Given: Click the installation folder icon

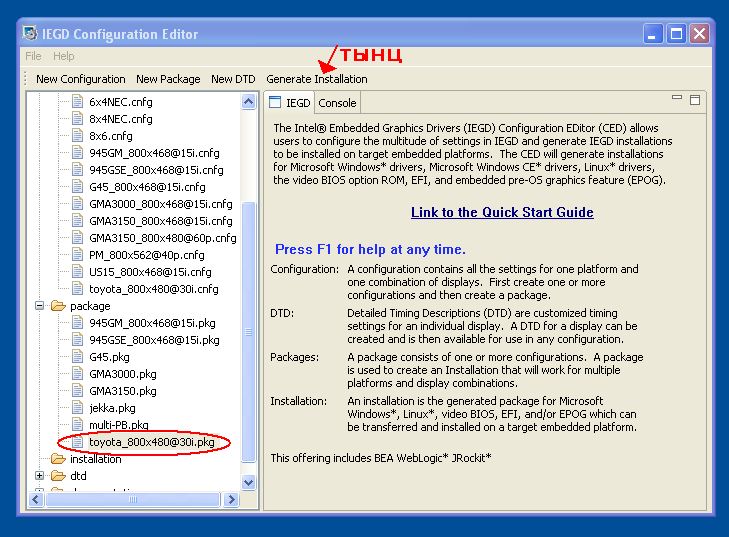Looking at the screenshot, I should tap(58, 459).
